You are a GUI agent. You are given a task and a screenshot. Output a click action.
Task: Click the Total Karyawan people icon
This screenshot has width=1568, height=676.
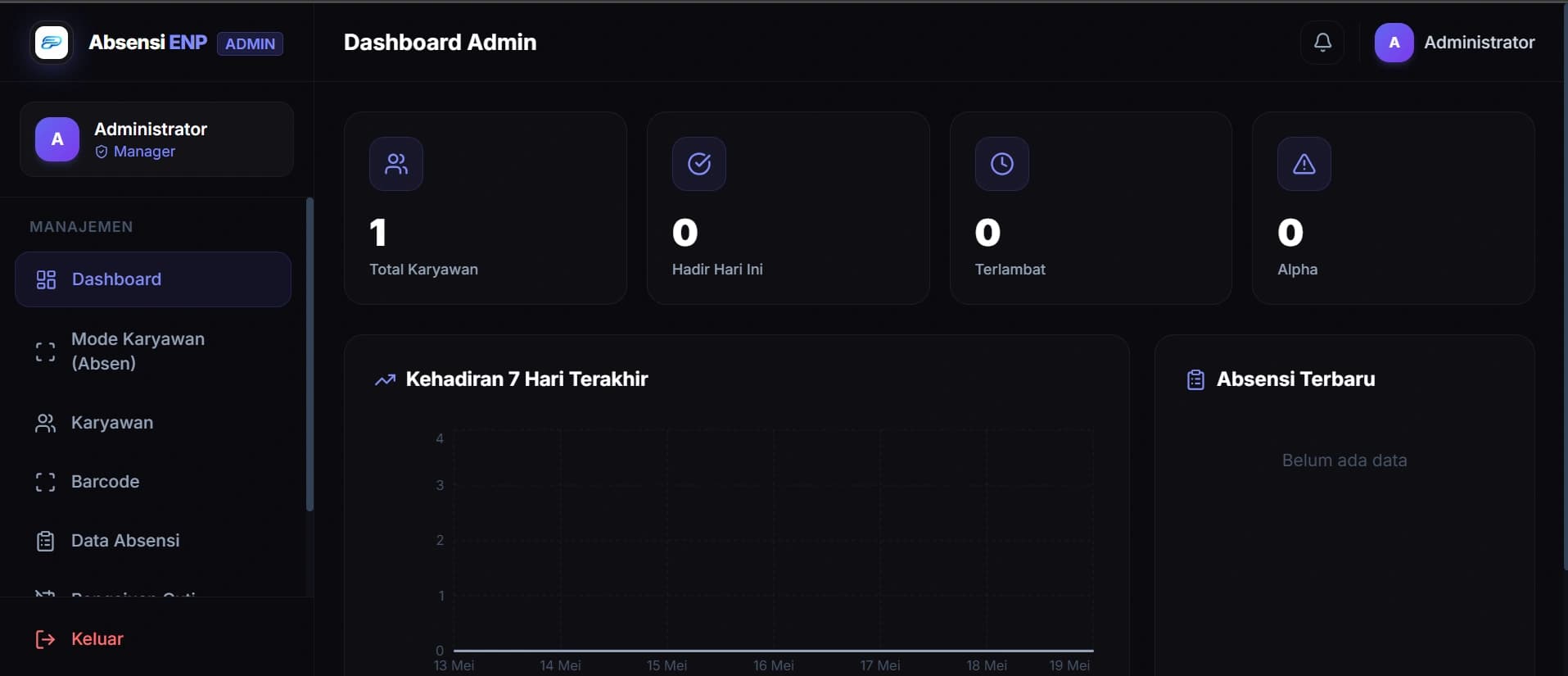[396, 164]
